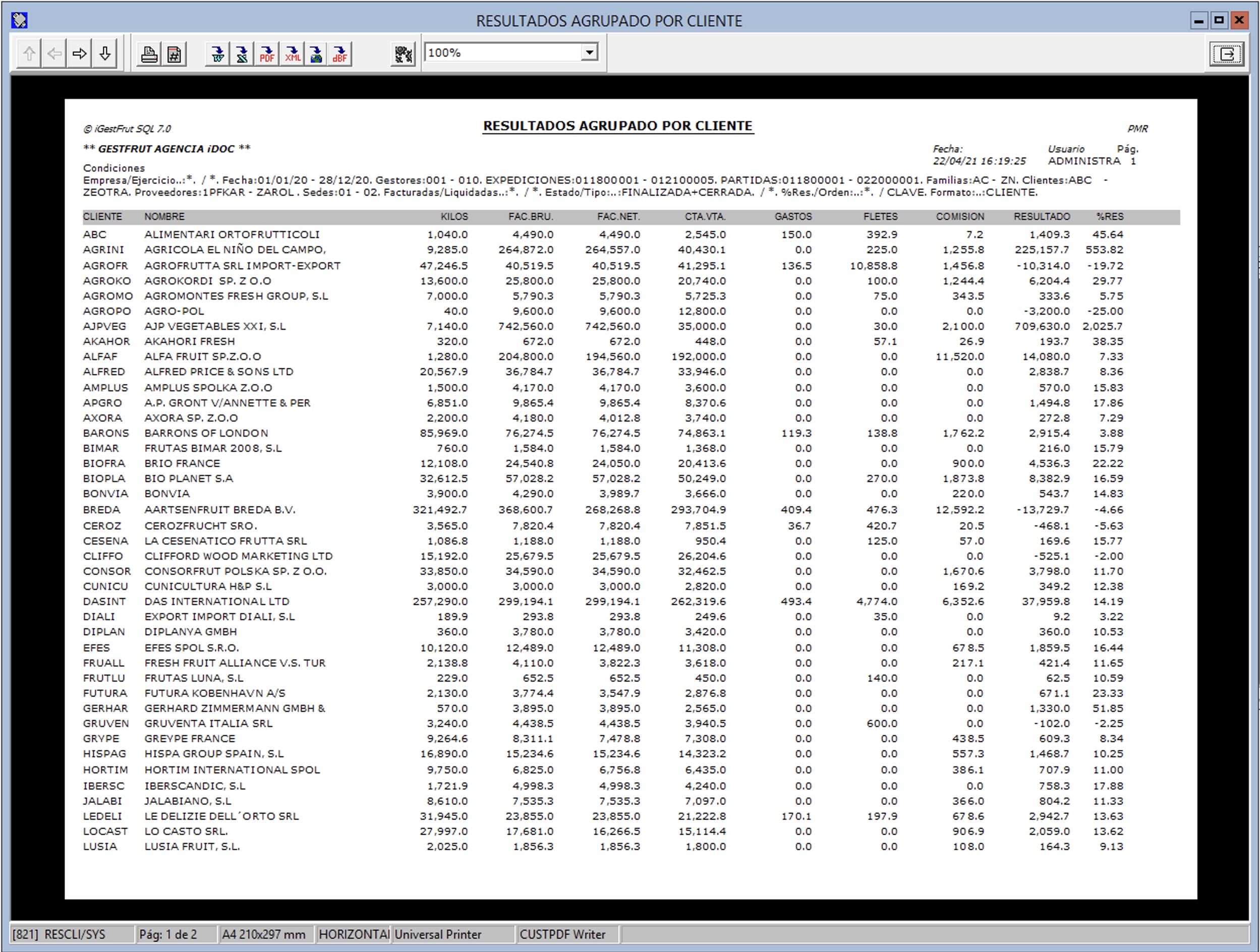The height and width of the screenshot is (952, 1260).
Task: Click inside the 100% zoom combo box
Action: [x=501, y=53]
